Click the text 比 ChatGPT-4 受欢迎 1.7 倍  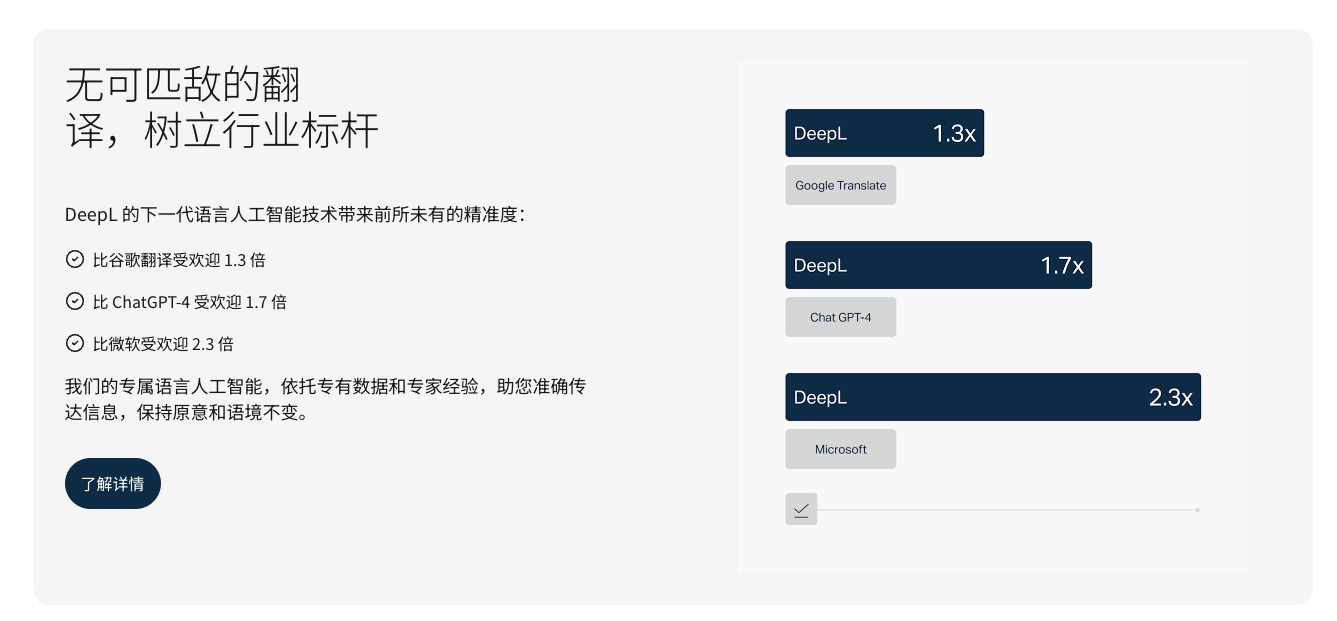pyautogui.click(x=190, y=302)
